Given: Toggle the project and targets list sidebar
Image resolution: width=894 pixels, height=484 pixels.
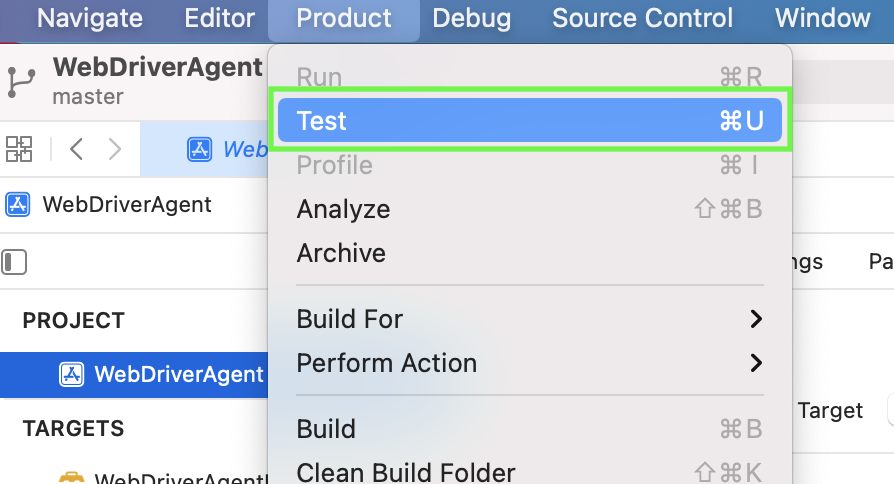Looking at the screenshot, I should coord(15,262).
